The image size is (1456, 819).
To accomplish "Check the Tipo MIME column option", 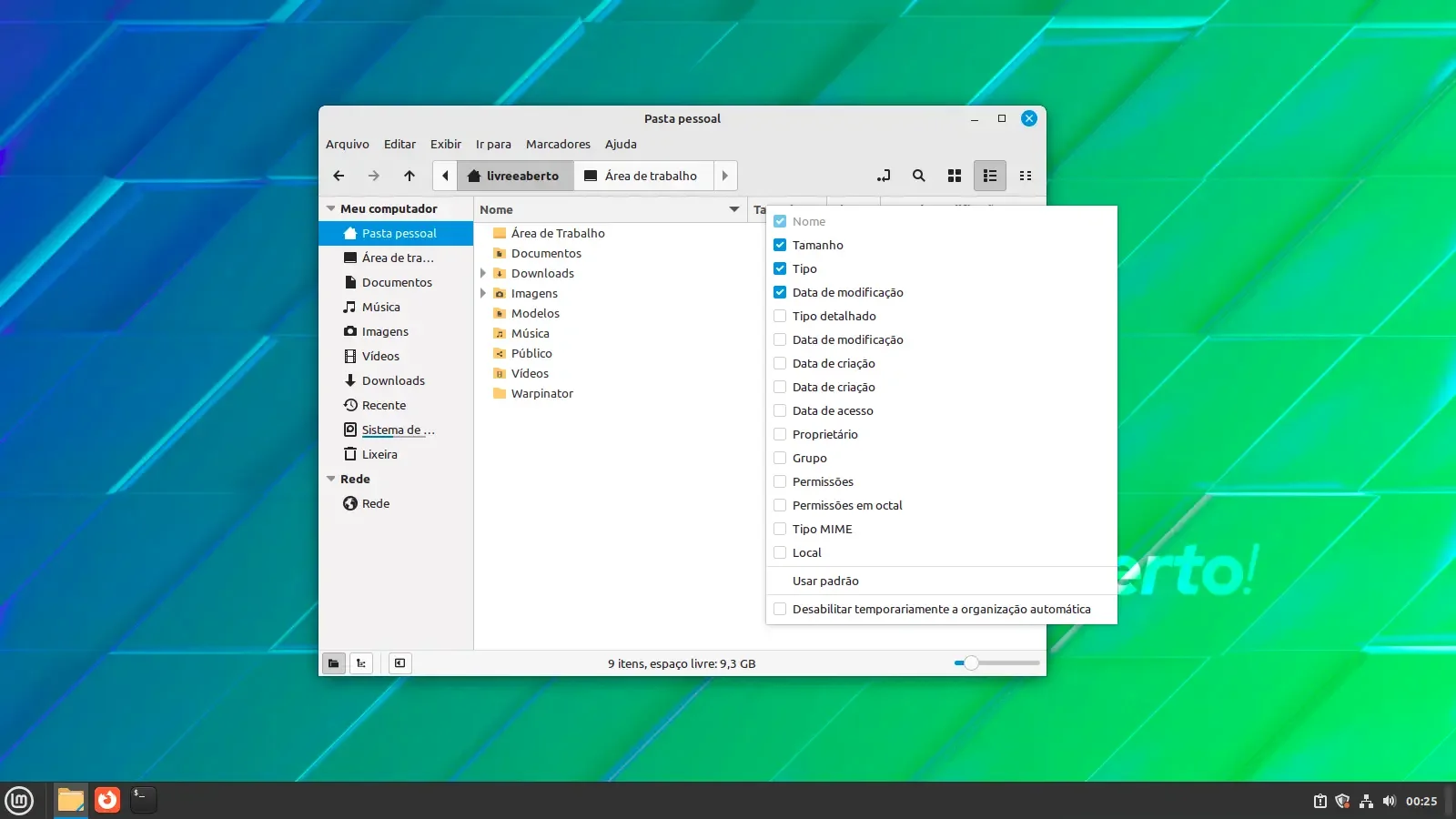I will tap(780, 529).
